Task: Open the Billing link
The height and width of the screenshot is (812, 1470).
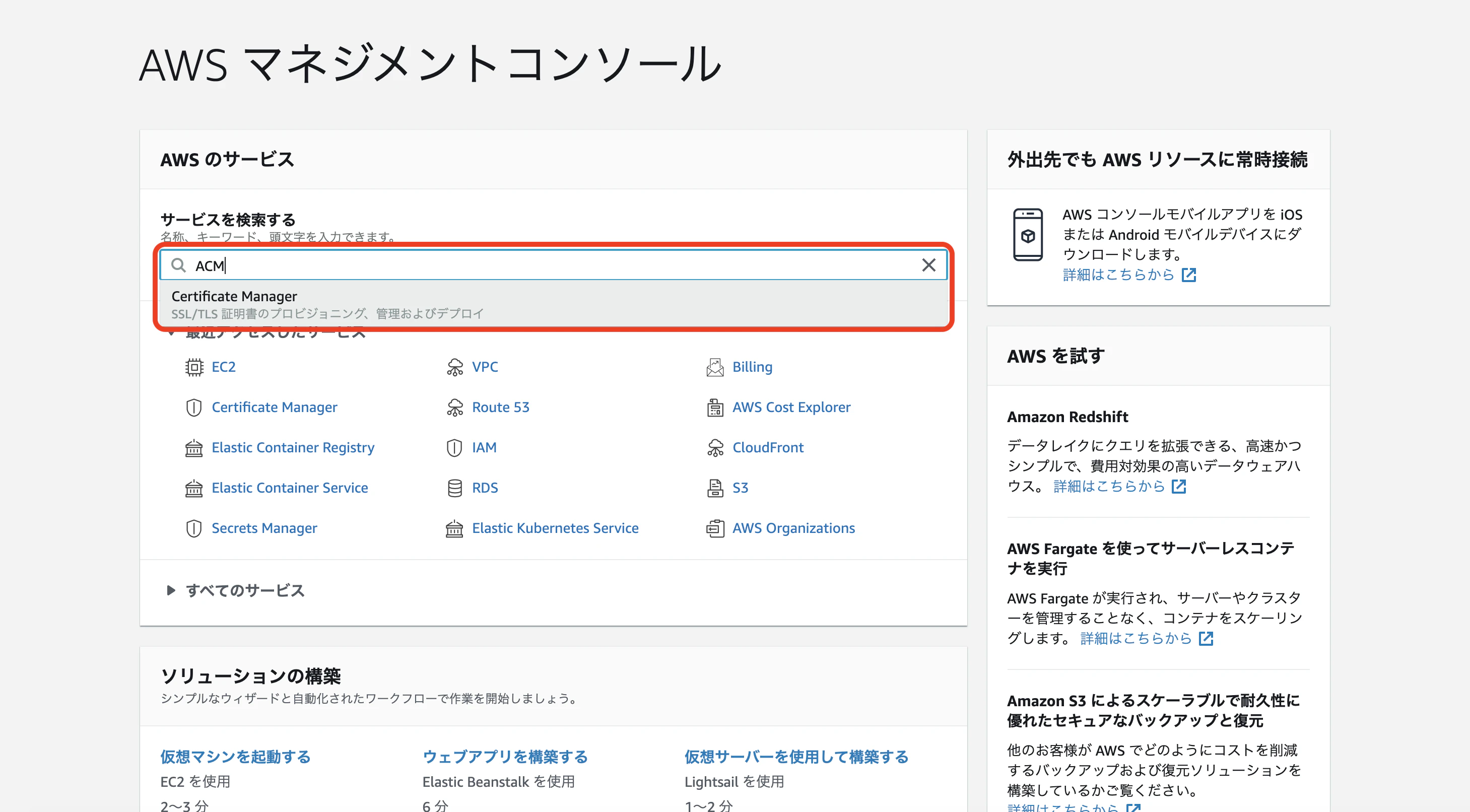Action: click(752, 367)
